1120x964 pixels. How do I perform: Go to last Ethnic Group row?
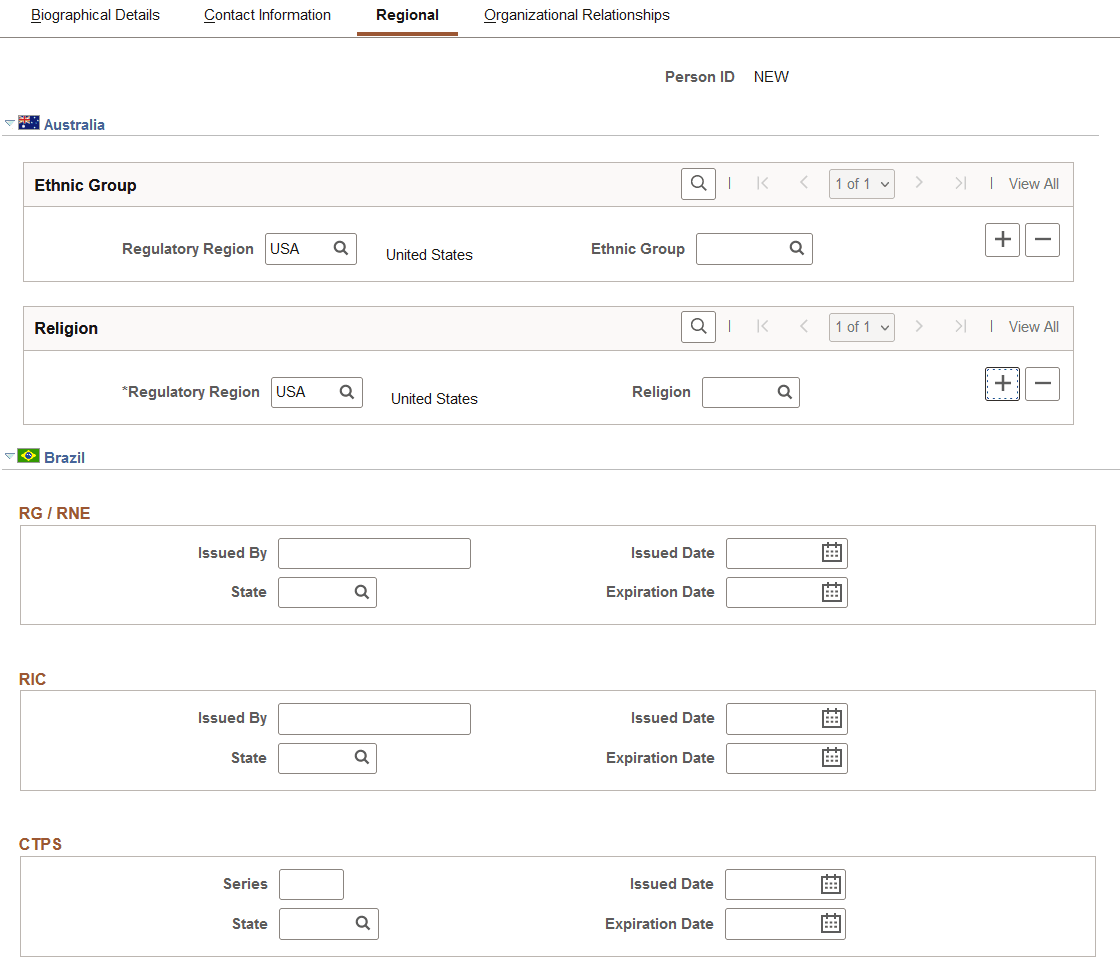click(x=961, y=184)
